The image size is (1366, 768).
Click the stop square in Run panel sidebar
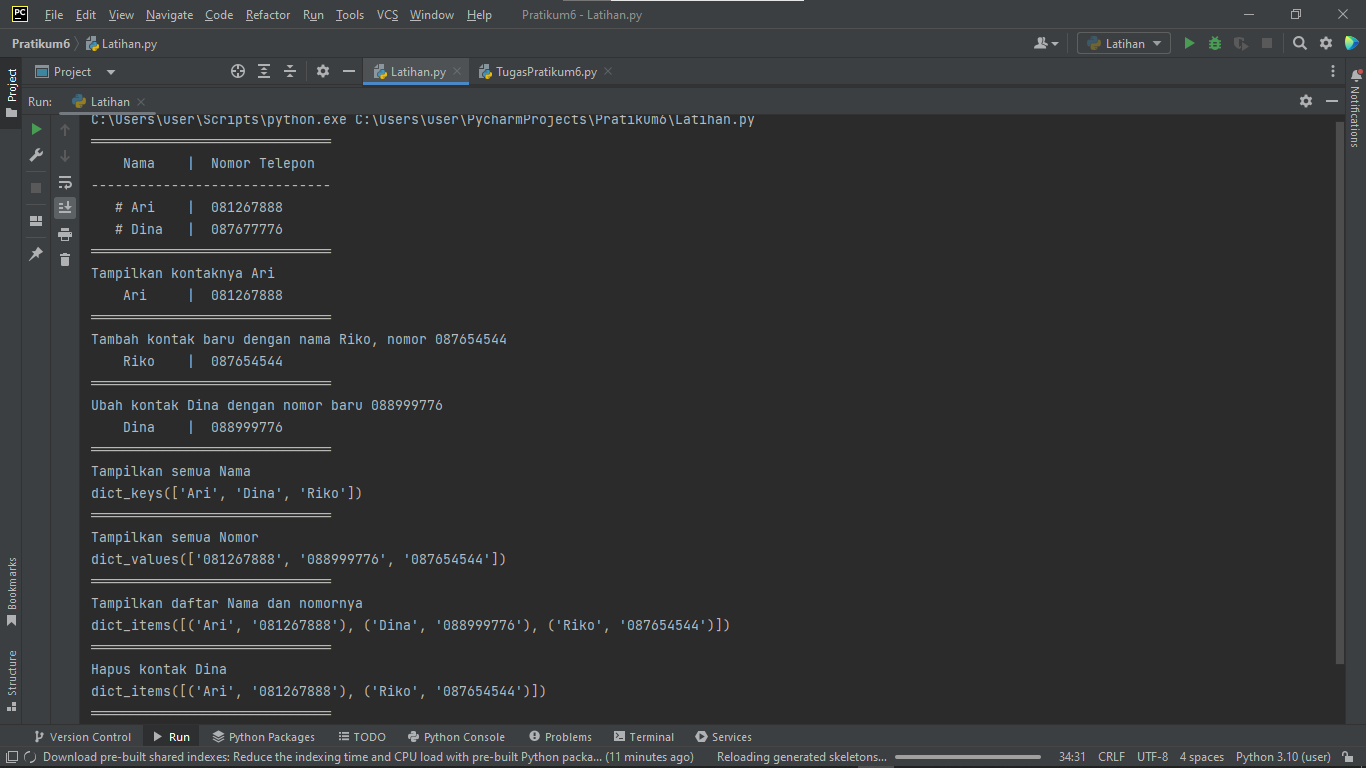(x=36, y=188)
